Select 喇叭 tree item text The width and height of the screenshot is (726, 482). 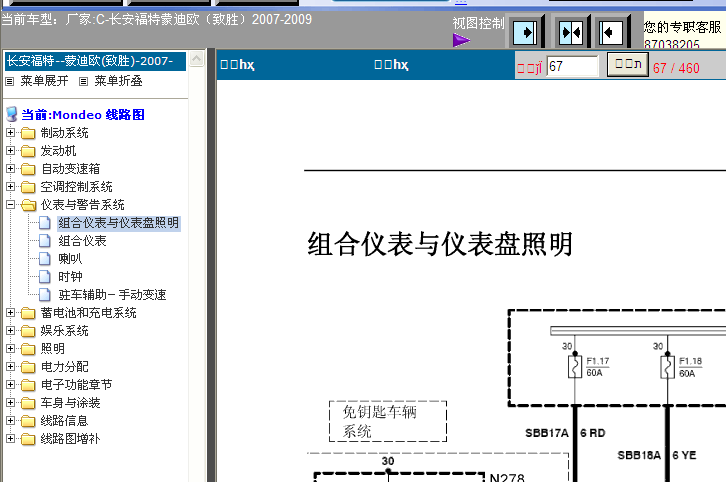point(70,259)
